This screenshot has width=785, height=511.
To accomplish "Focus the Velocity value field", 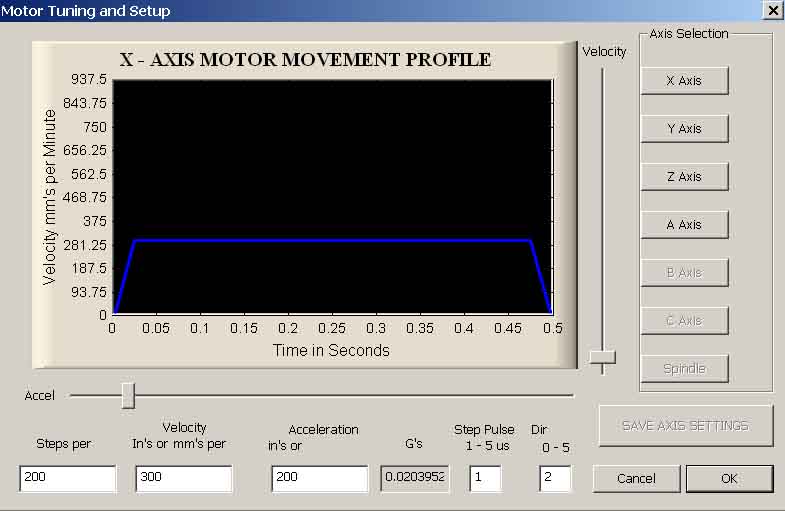I will pyautogui.click(x=184, y=479).
